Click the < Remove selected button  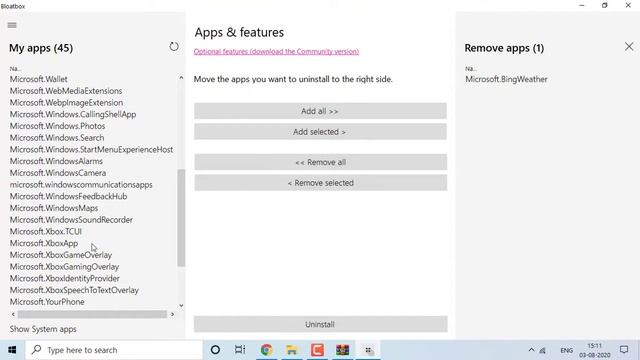(x=320, y=183)
